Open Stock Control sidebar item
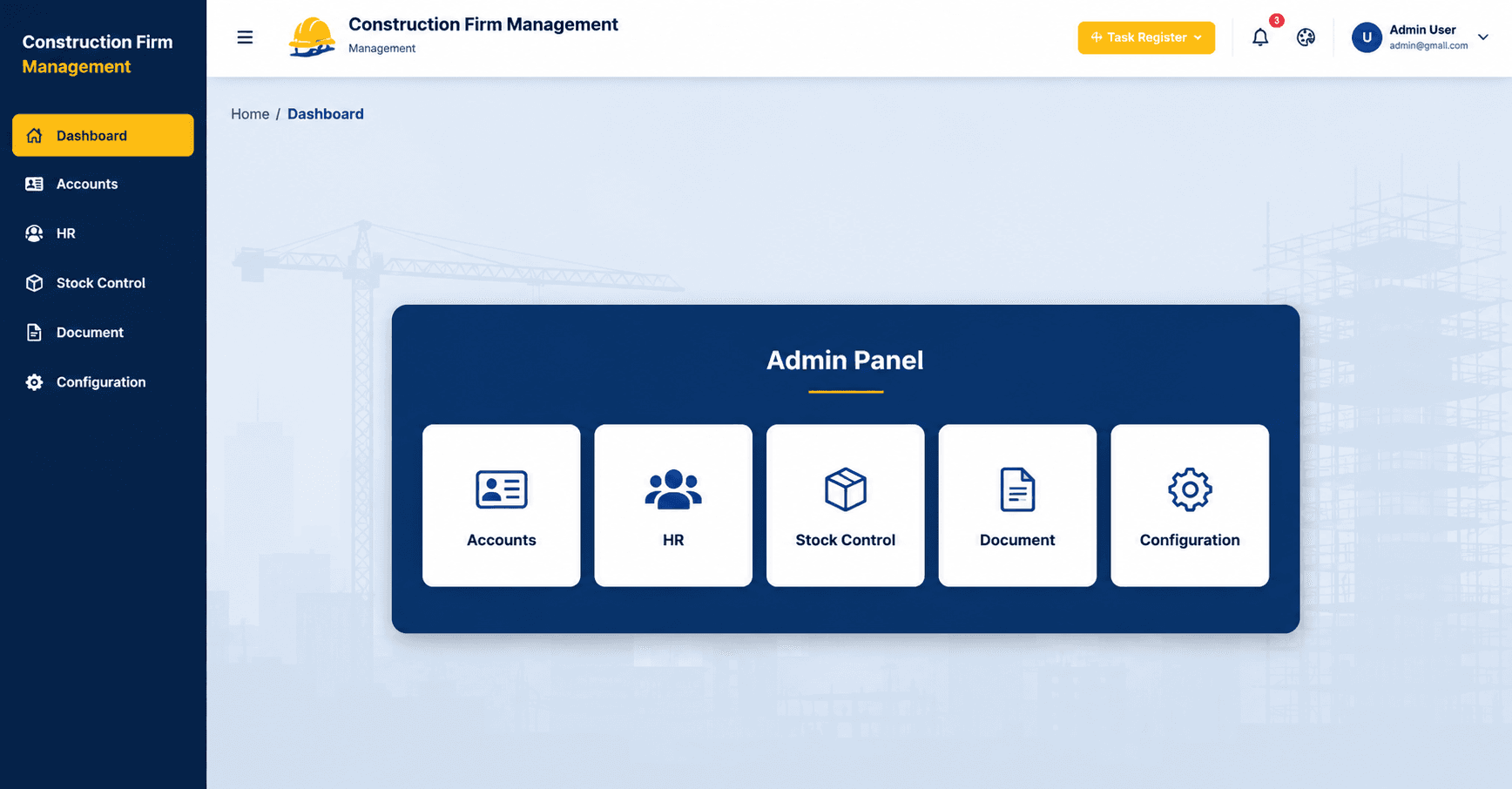 pos(103,283)
